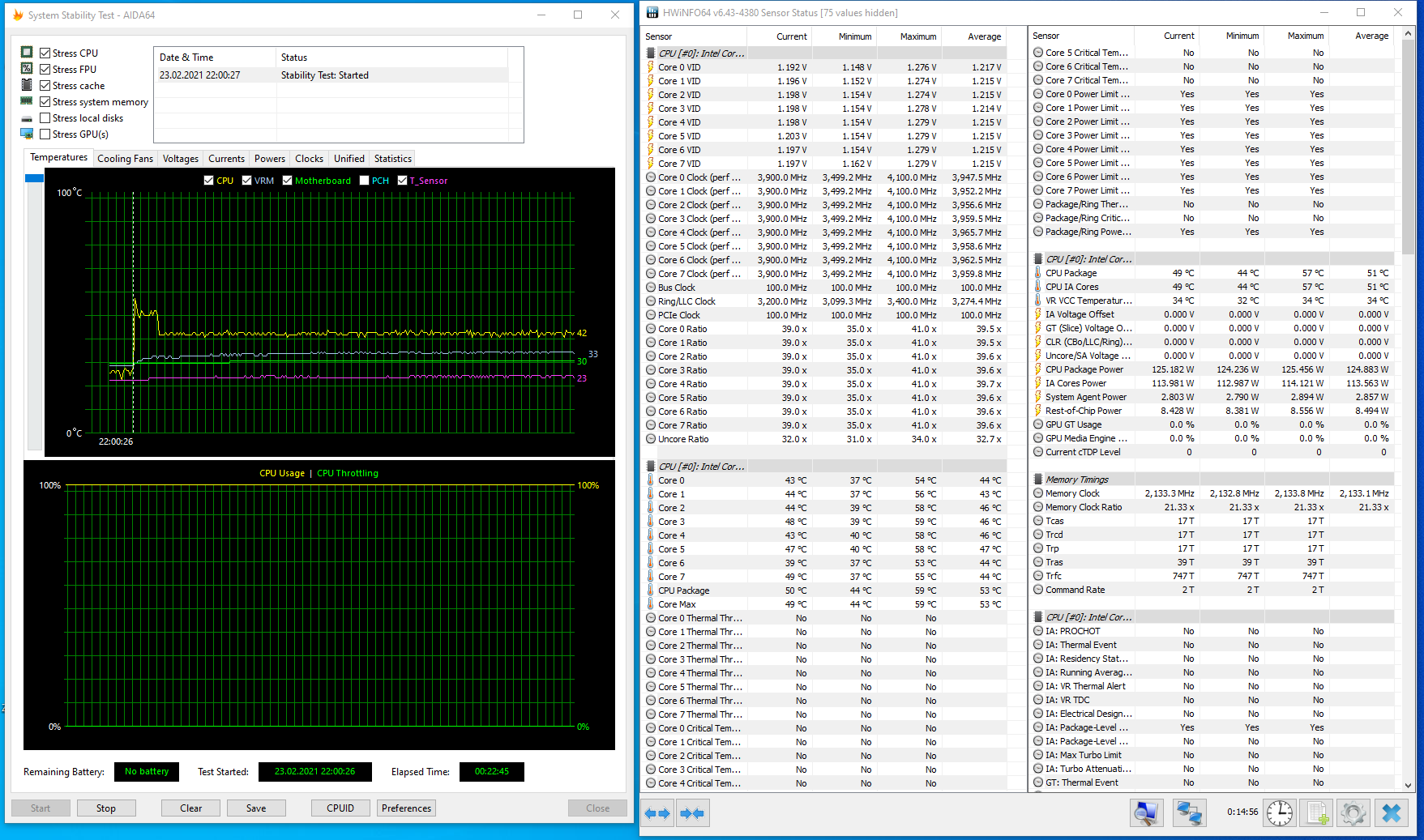This screenshot has width=1424, height=840.
Task: Collapse the Memory Timings group
Action: point(1212,480)
